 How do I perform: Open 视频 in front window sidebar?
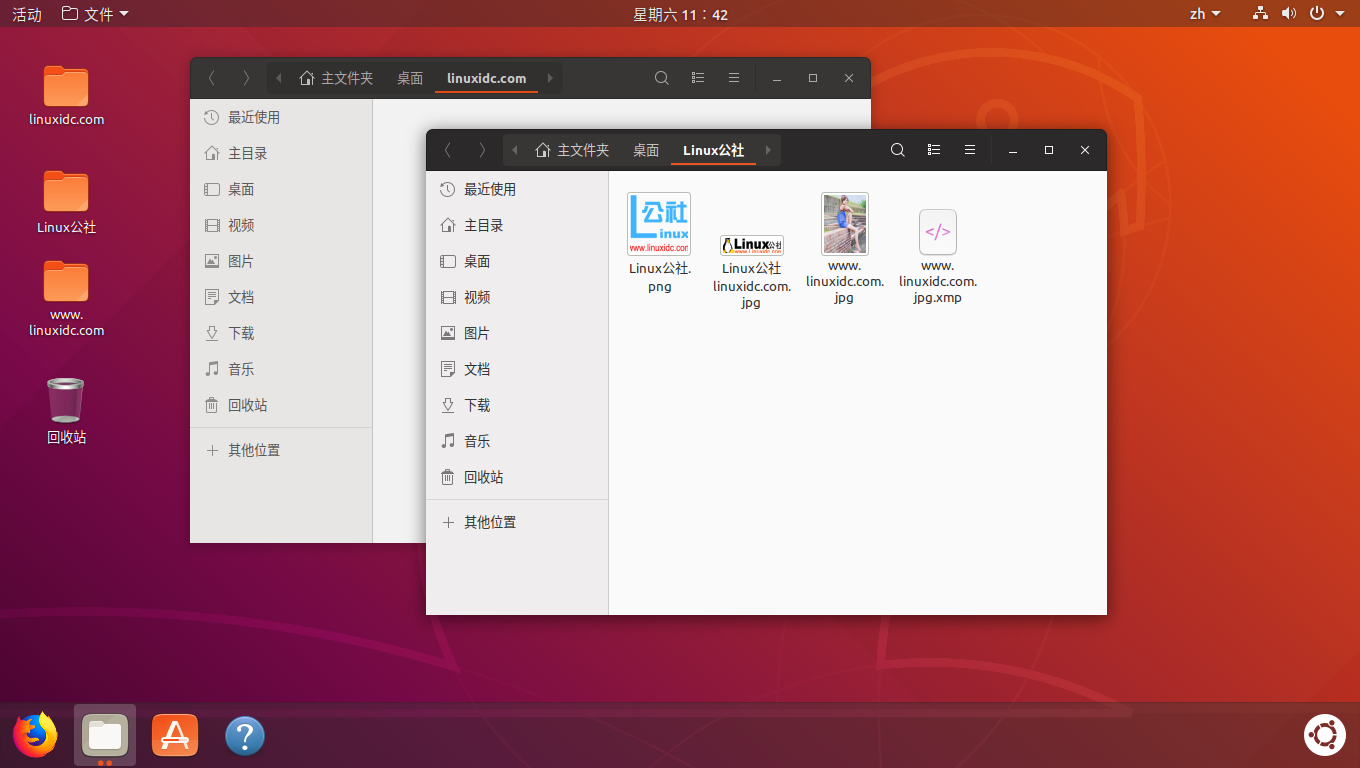point(517,297)
